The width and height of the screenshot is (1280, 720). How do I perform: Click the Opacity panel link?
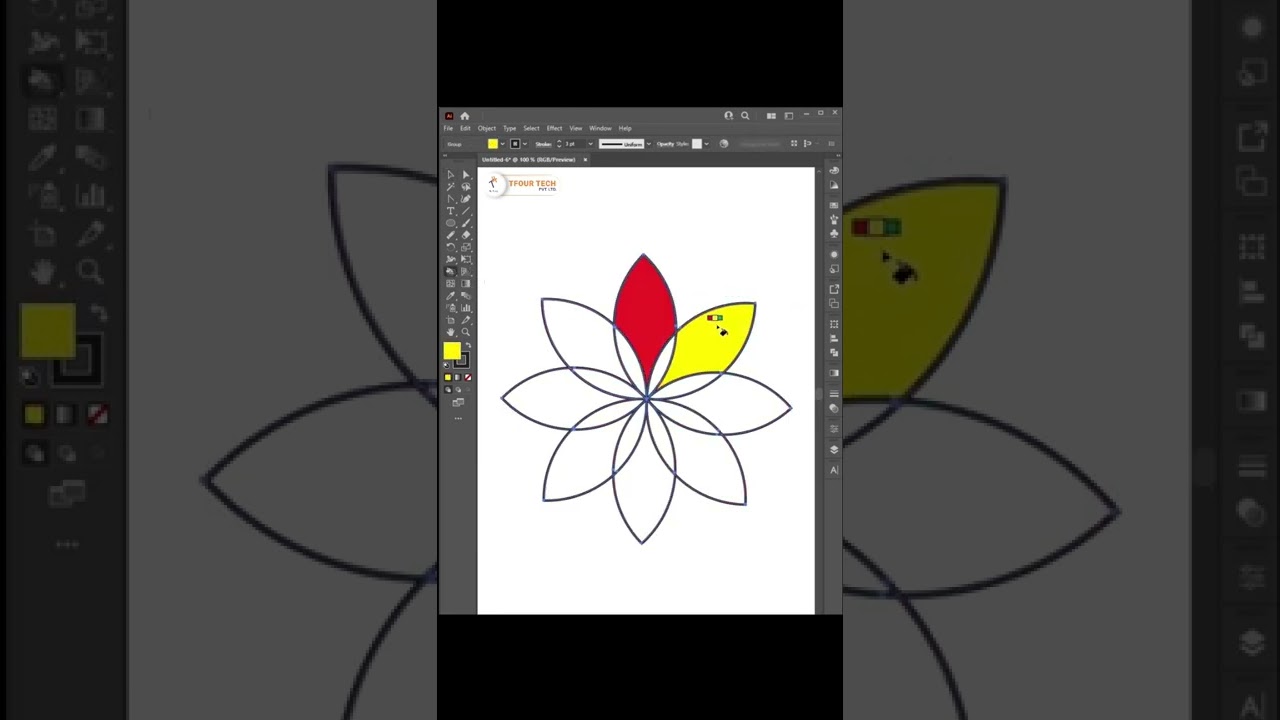(665, 144)
